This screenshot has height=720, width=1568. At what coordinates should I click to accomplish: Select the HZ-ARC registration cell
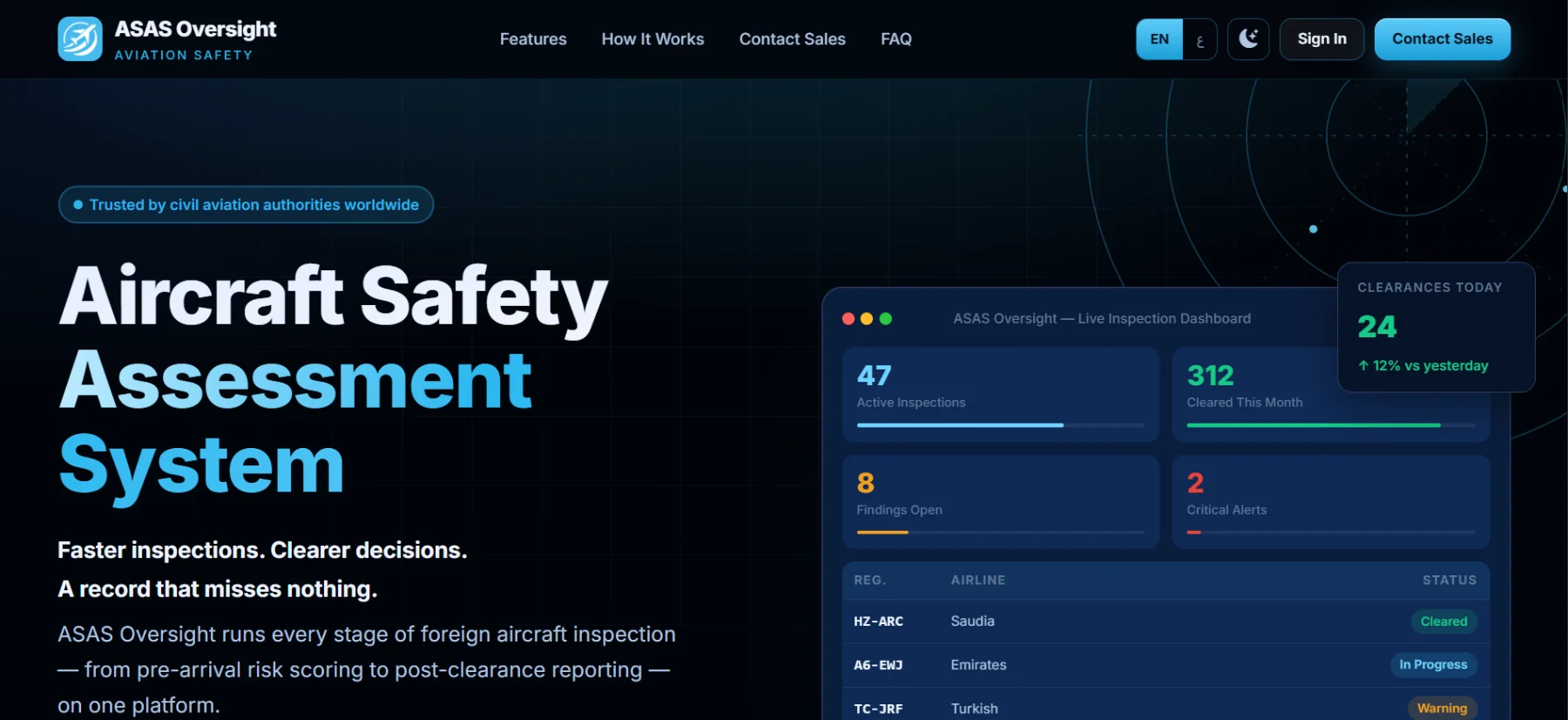(x=878, y=622)
